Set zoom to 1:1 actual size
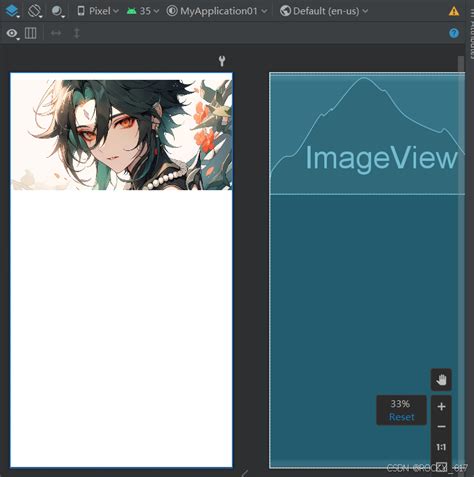Viewport: 474px width, 477px height. (x=441, y=447)
